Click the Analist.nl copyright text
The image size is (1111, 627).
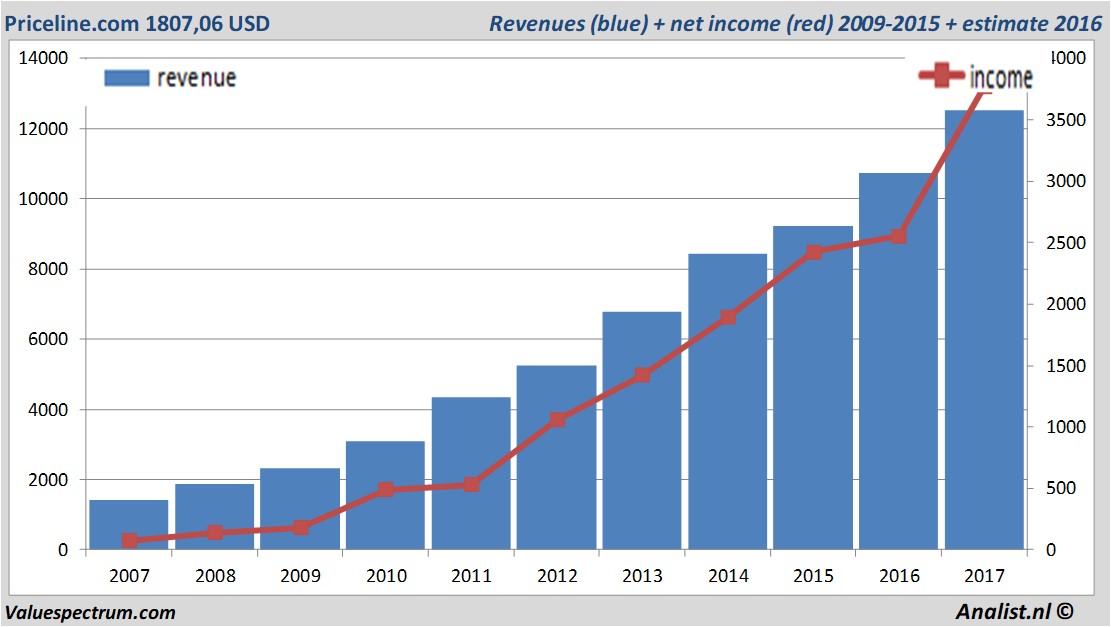(1015, 611)
